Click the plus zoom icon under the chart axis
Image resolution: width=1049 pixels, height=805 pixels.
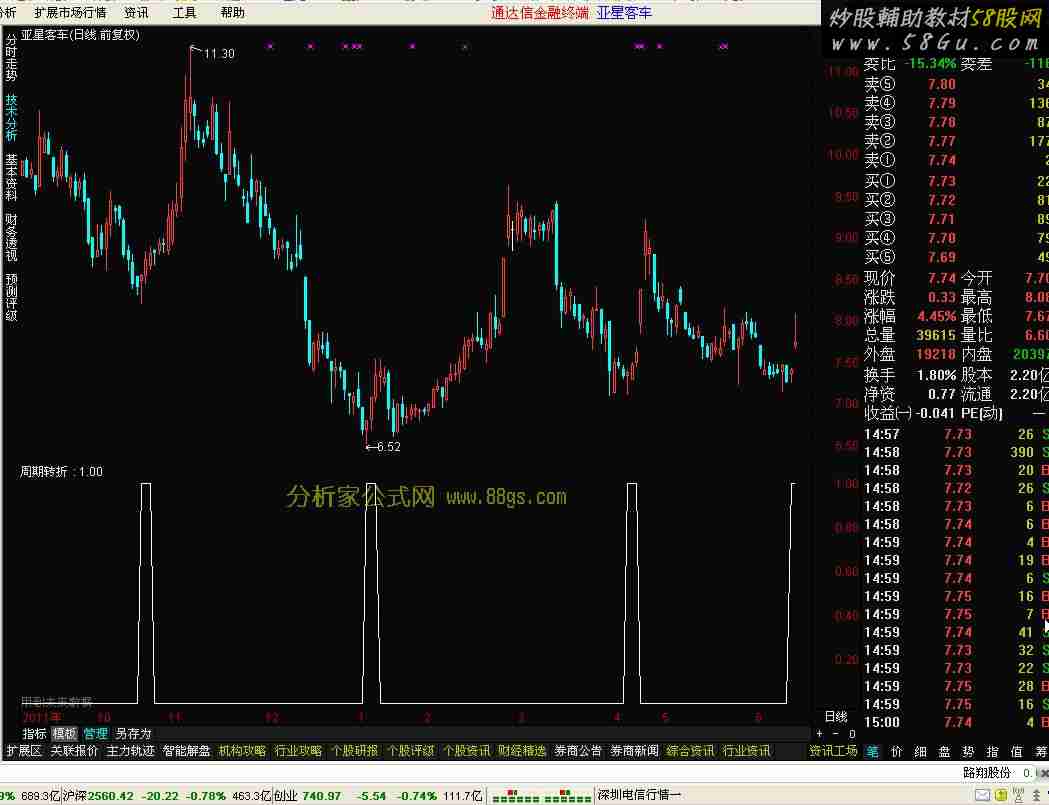[x=820, y=733]
